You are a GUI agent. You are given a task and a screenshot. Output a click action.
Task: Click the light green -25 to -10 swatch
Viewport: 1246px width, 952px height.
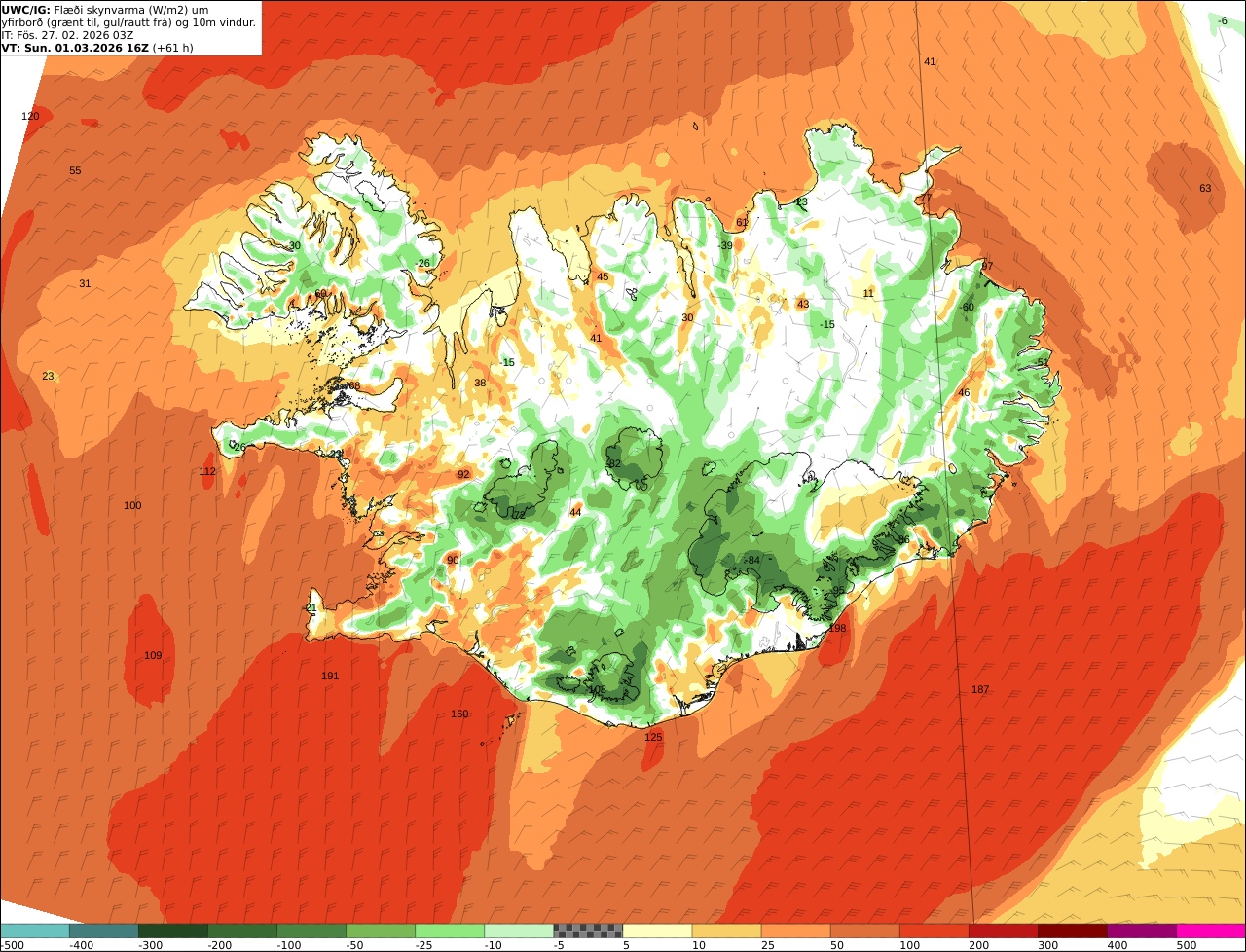point(450,931)
